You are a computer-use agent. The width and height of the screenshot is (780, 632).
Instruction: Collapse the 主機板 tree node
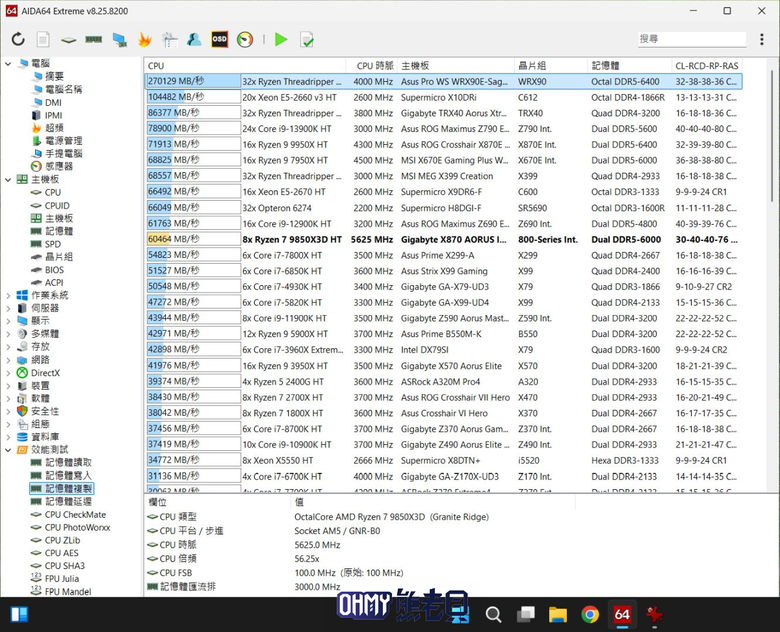point(8,179)
